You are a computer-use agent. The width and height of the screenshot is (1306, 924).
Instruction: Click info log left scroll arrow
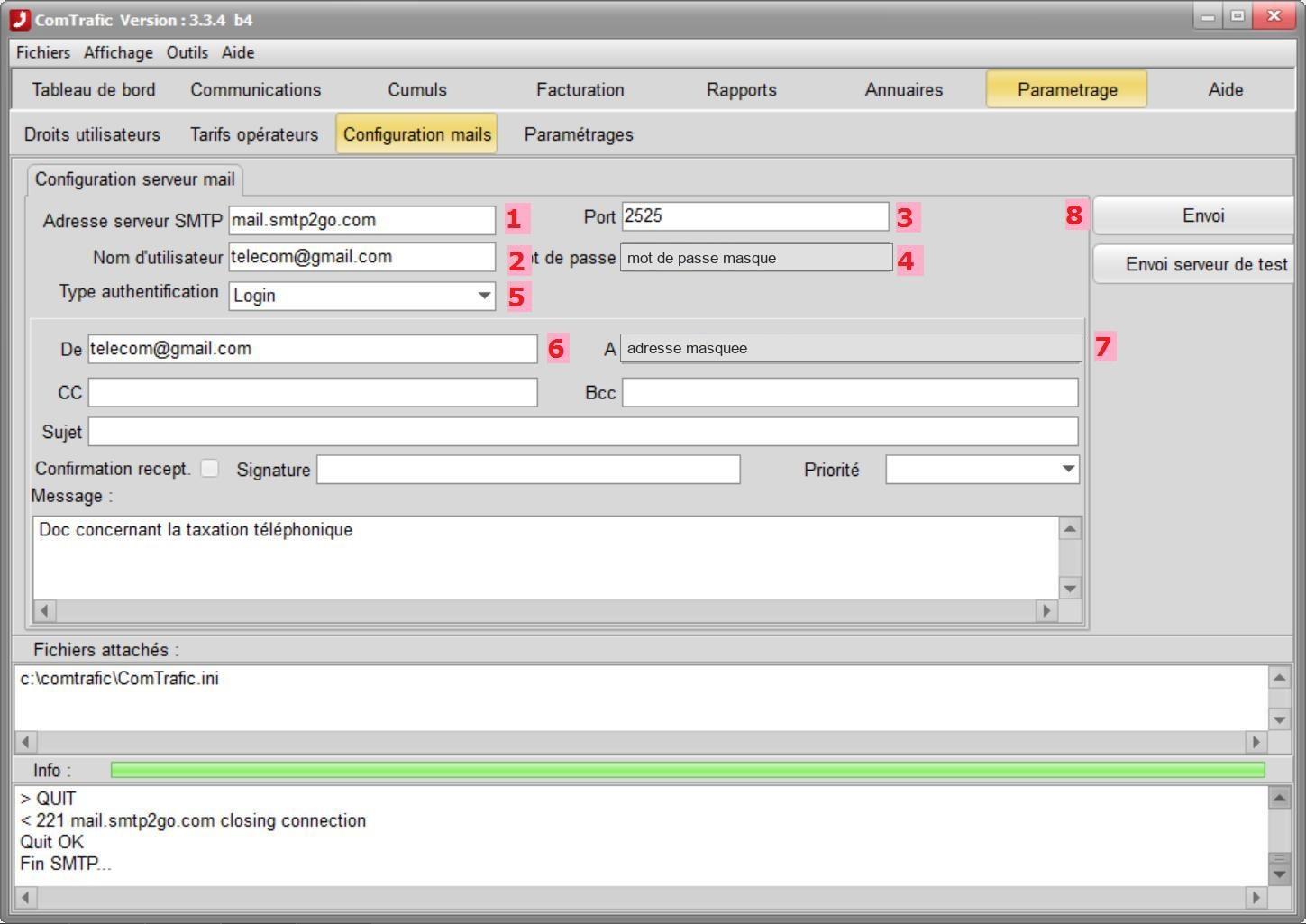coord(25,898)
